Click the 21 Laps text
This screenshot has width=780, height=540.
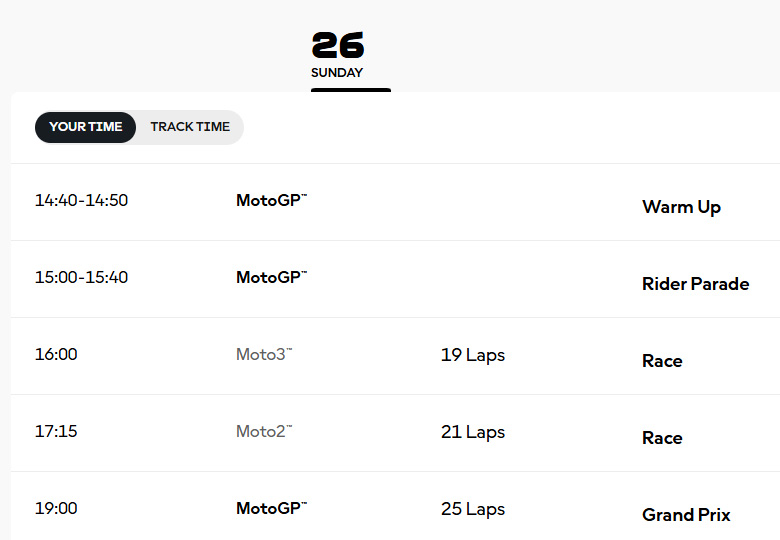[472, 432]
